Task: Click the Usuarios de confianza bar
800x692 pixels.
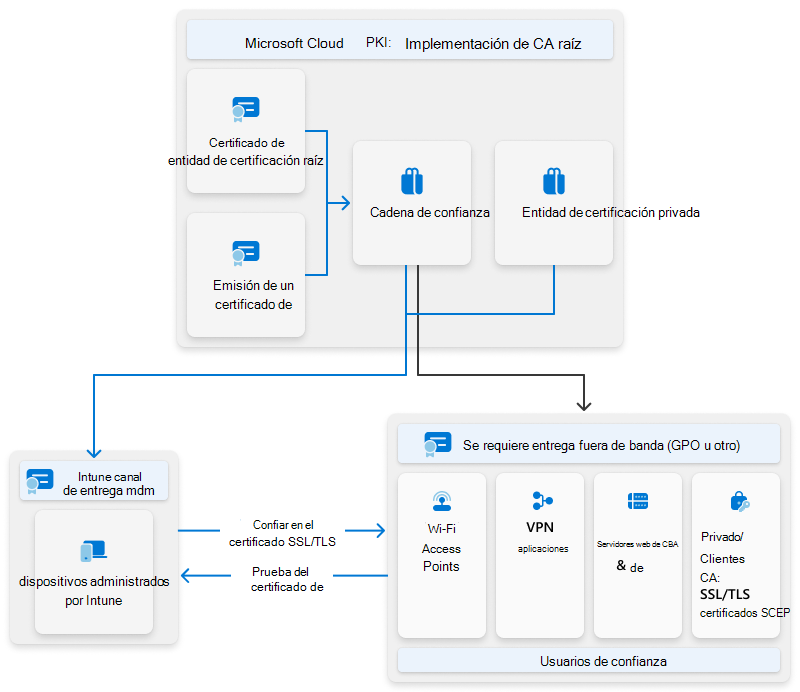Action: coord(588,661)
